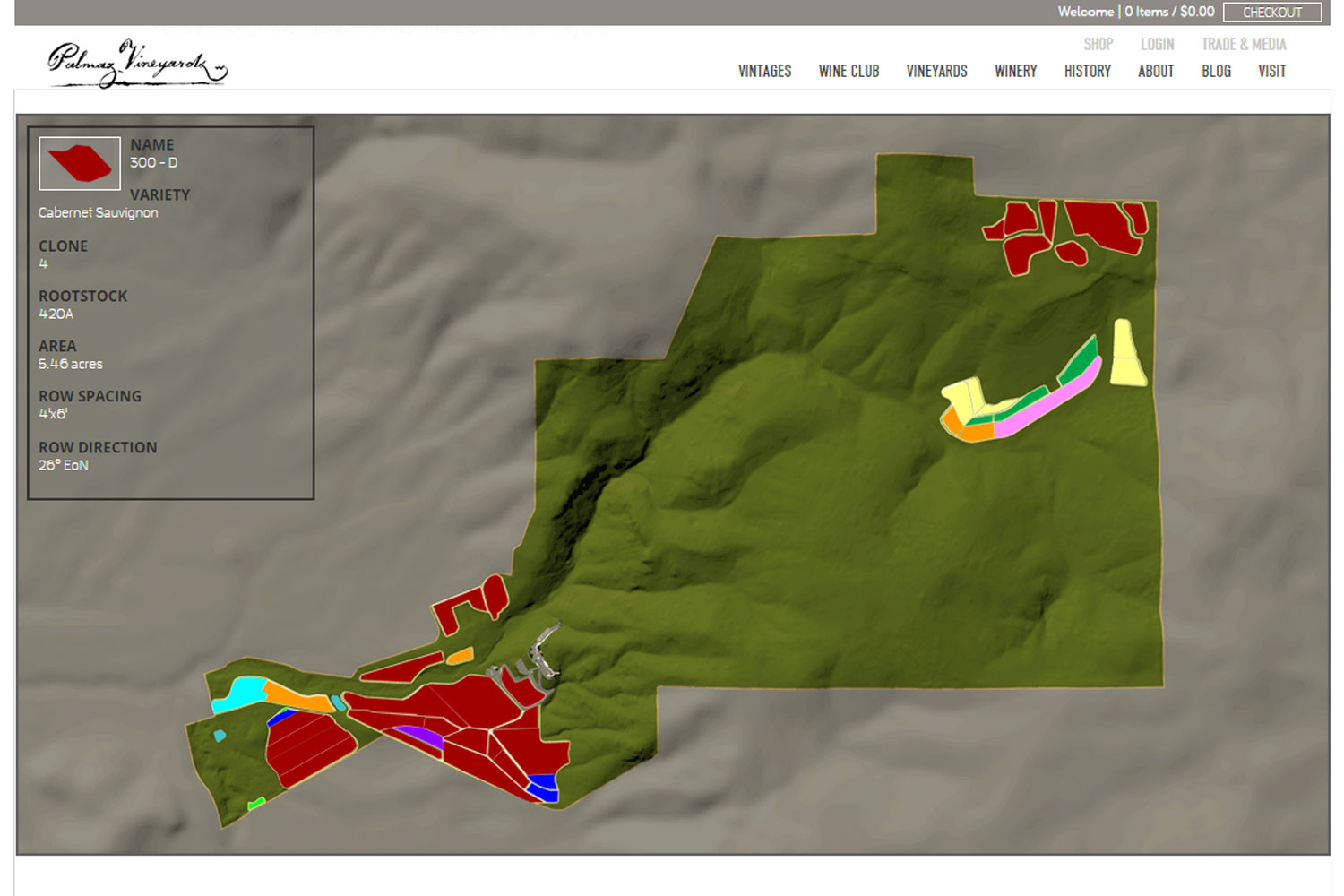Click the 'Welcome' text in top bar
Screen dimensions: 1344x896
tap(1085, 12)
